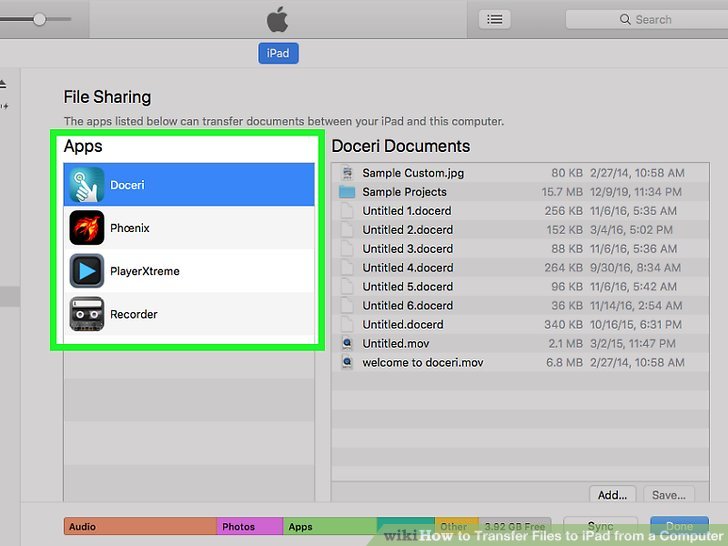This screenshot has width=728, height=546.
Task: Click the 340 KB size value
Action: pyautogui.click(x=563, y=325)
